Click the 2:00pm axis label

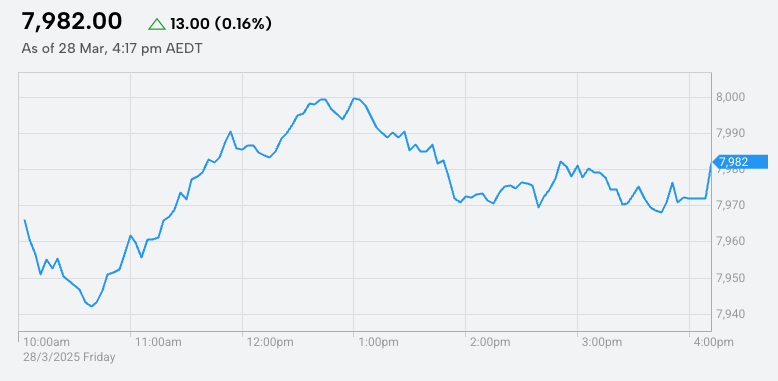pyautogui.click(x=491, y=342)
